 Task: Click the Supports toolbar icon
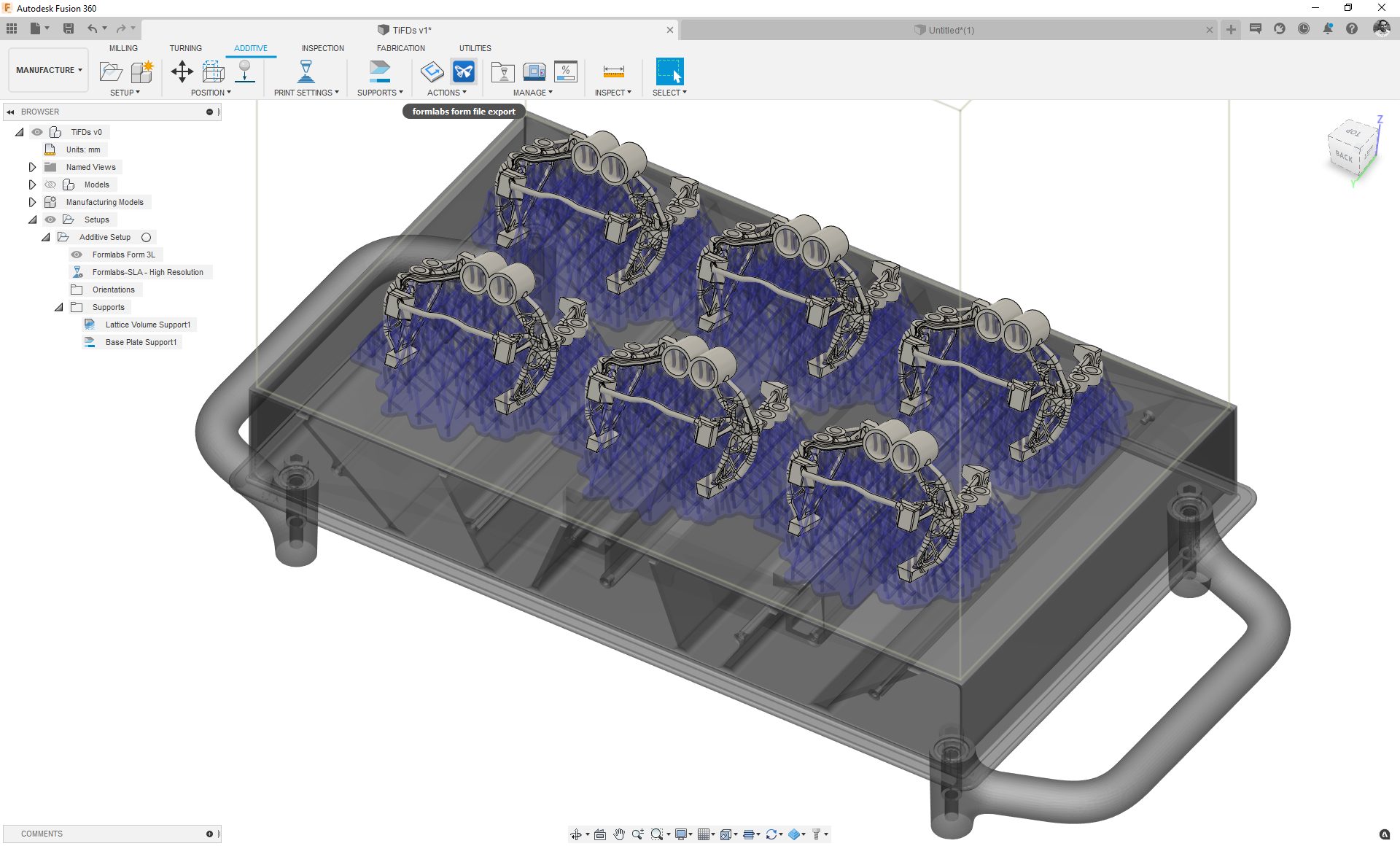pos(379,71)
